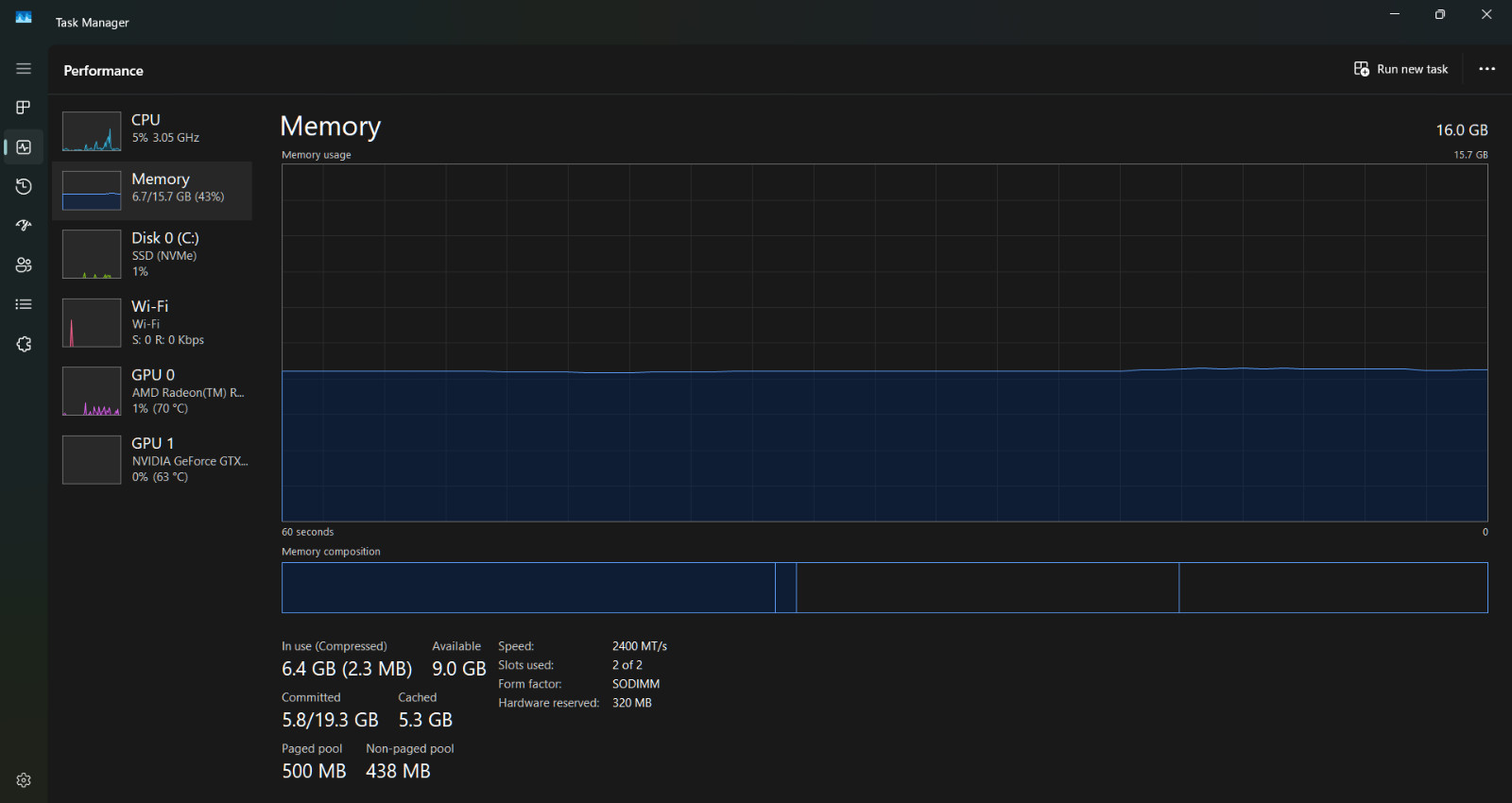Select GPU 0 AMD Radeon item
The image size is (1512, 803).
tap(152, 391)
